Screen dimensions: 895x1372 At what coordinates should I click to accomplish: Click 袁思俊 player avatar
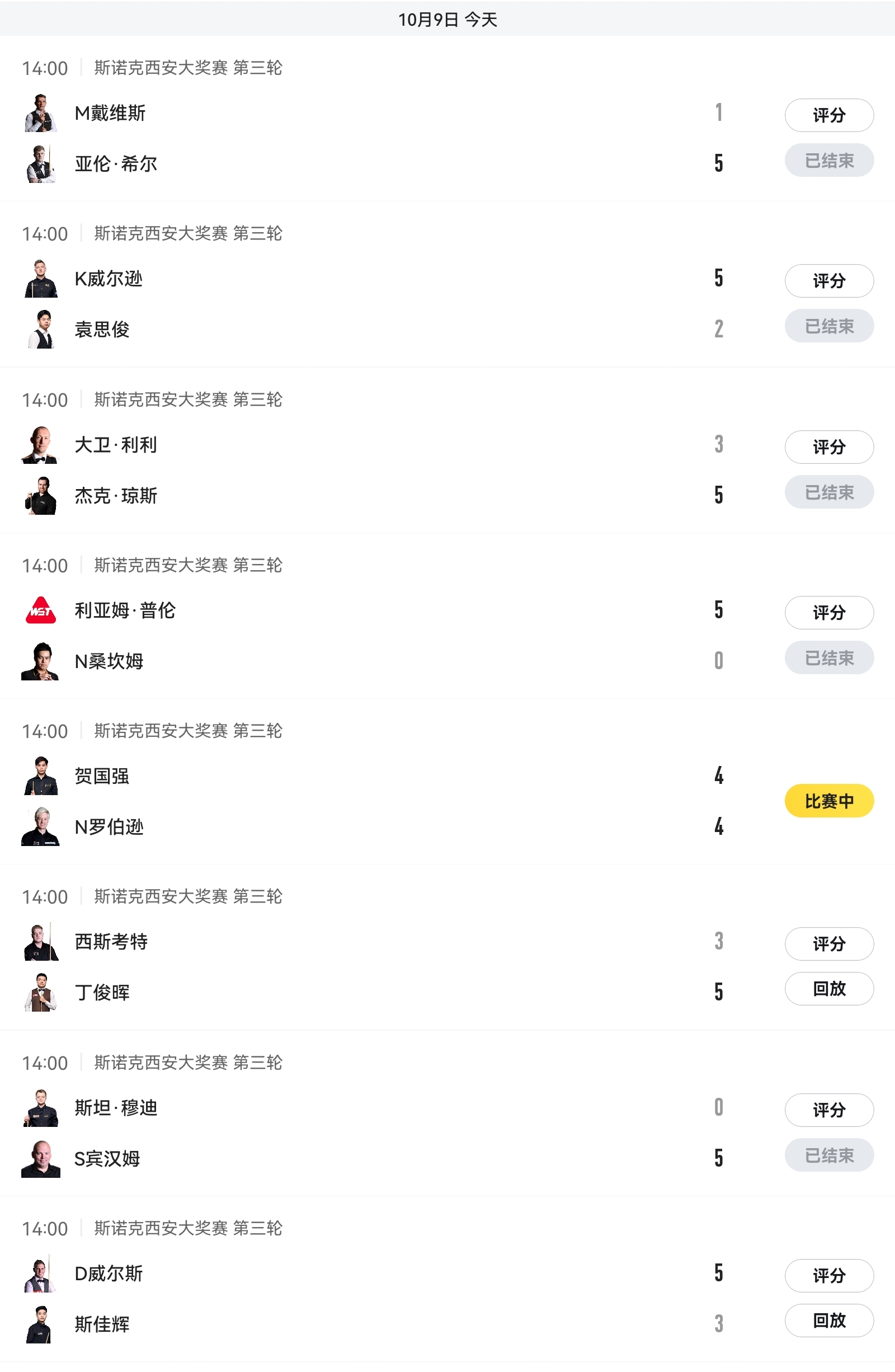coord(41,329)
